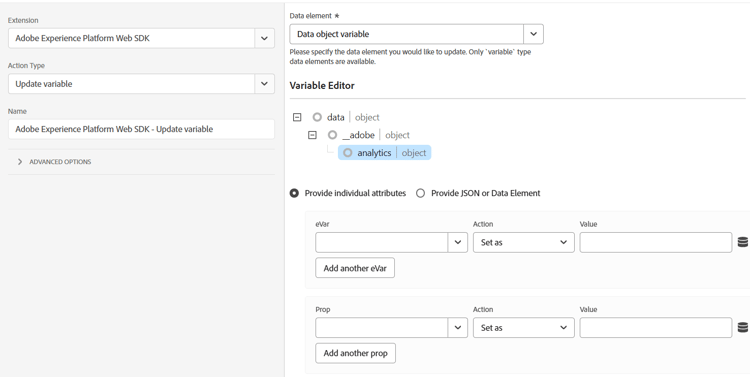Open the eVar selection dropdown arrow

[458, 242]
